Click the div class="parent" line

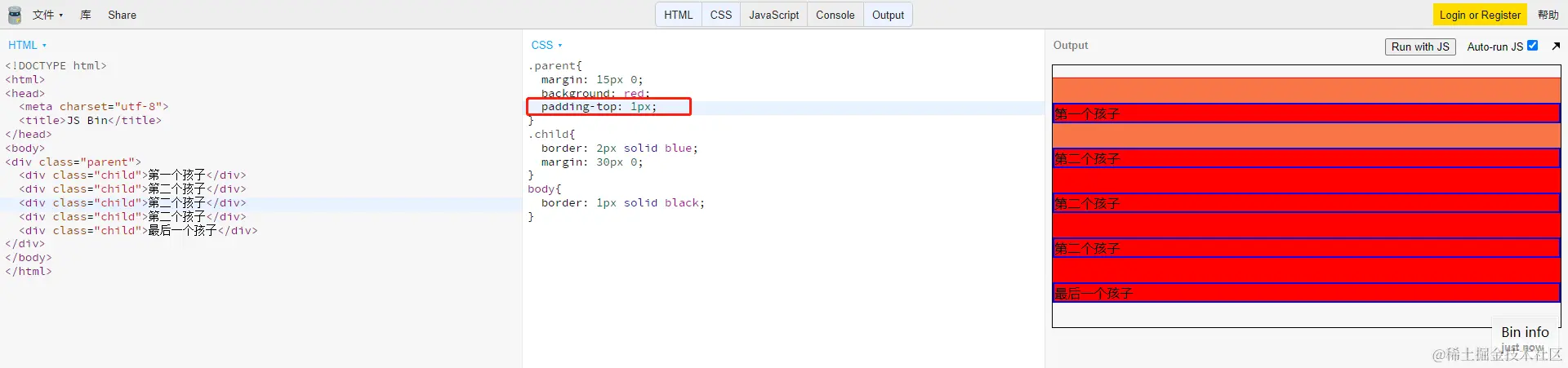coord(73,162)
